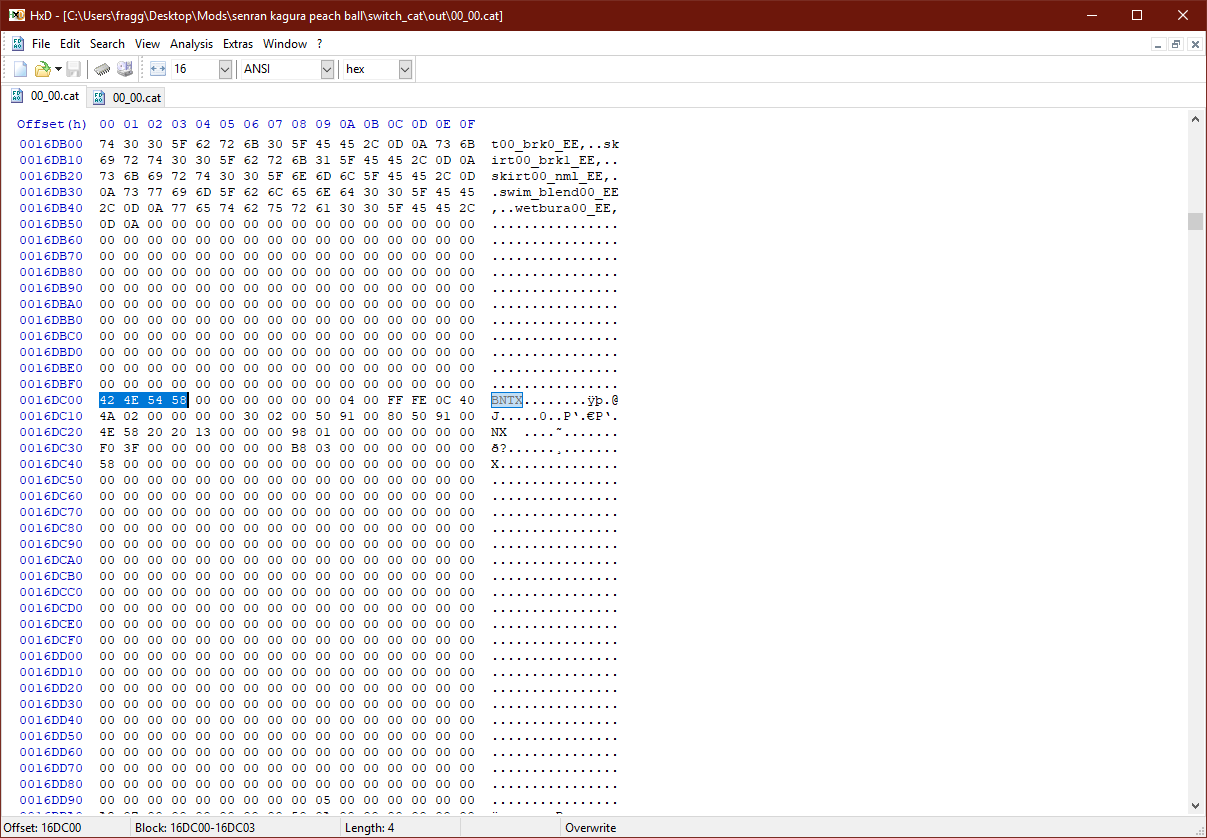The height and width of the screenshot is (838, 1207).
Task: Click the 08 column header
Action: click(x=299, y=124)
